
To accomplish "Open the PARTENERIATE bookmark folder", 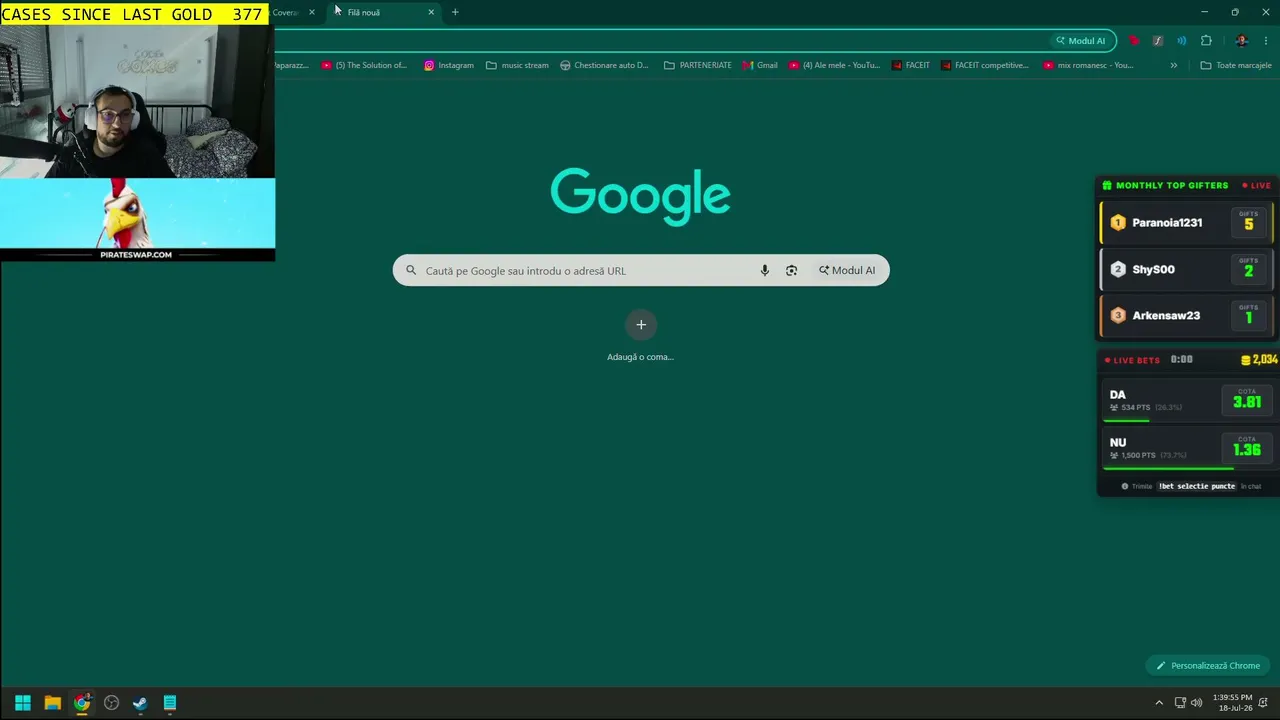I will tap(698, 65).
